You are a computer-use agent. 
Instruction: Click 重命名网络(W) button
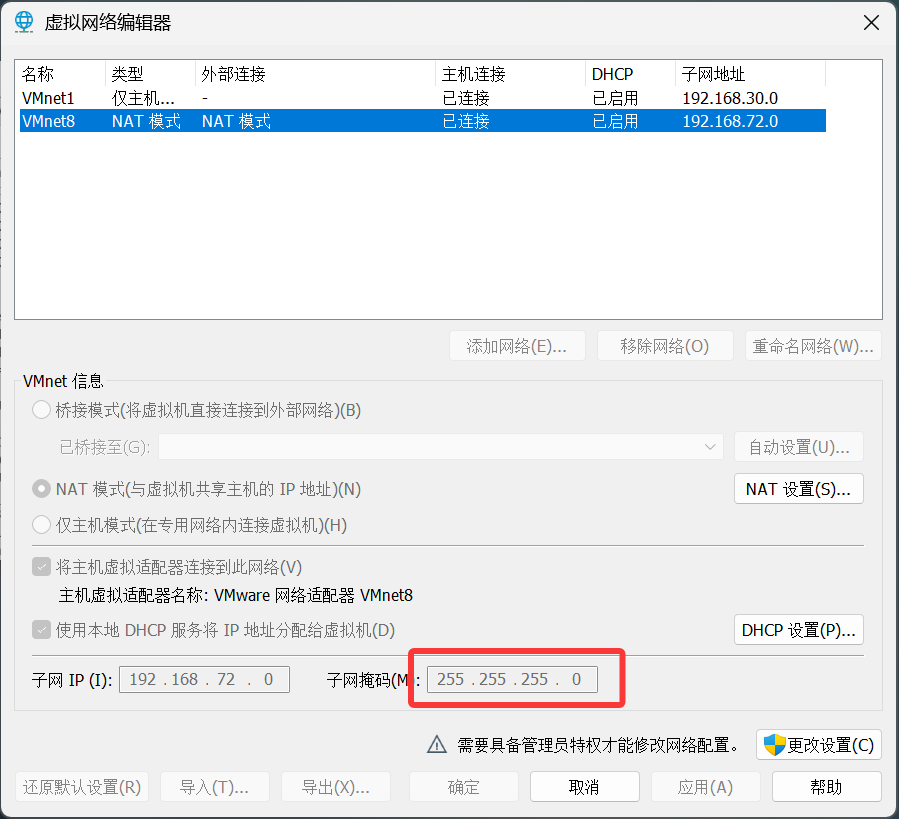[813, 346]
